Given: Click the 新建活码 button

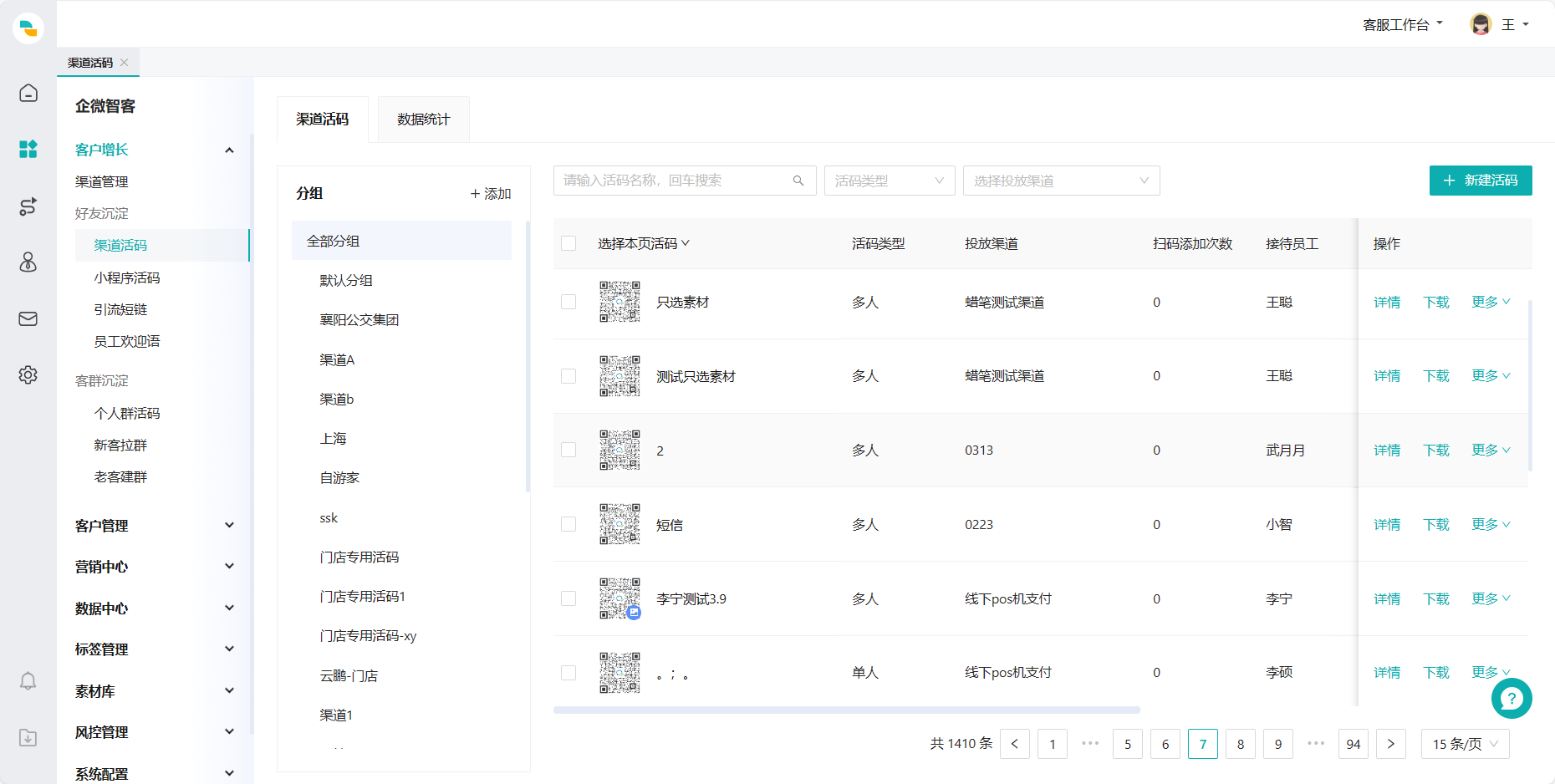Looking at the screenshot, I should coord(1481,181).
